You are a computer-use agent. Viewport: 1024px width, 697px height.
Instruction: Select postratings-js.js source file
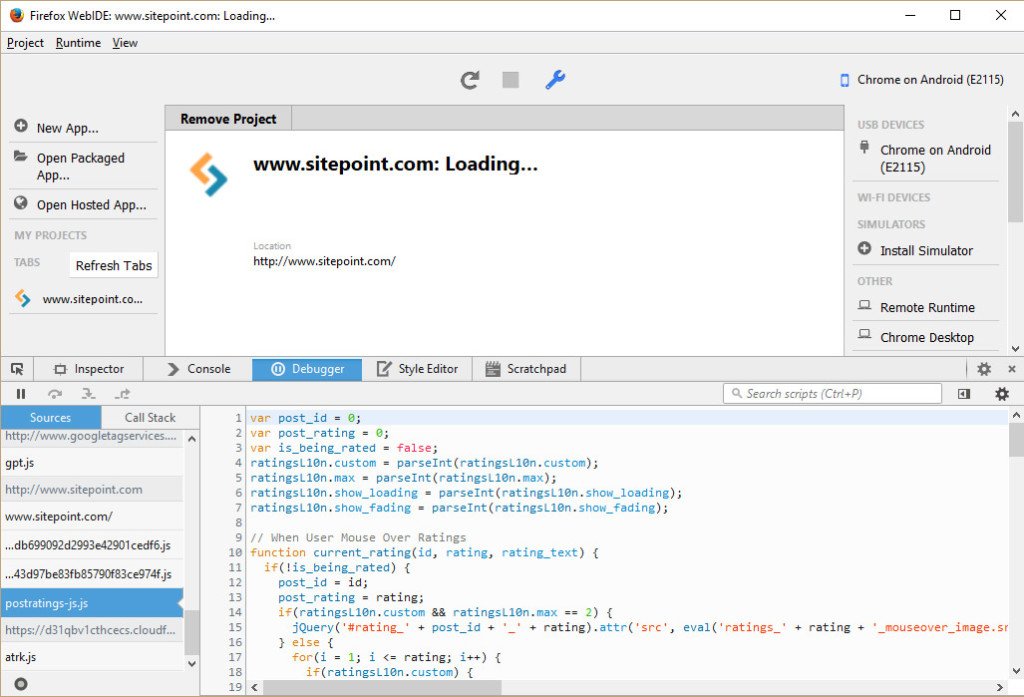(x=92, y=604)
